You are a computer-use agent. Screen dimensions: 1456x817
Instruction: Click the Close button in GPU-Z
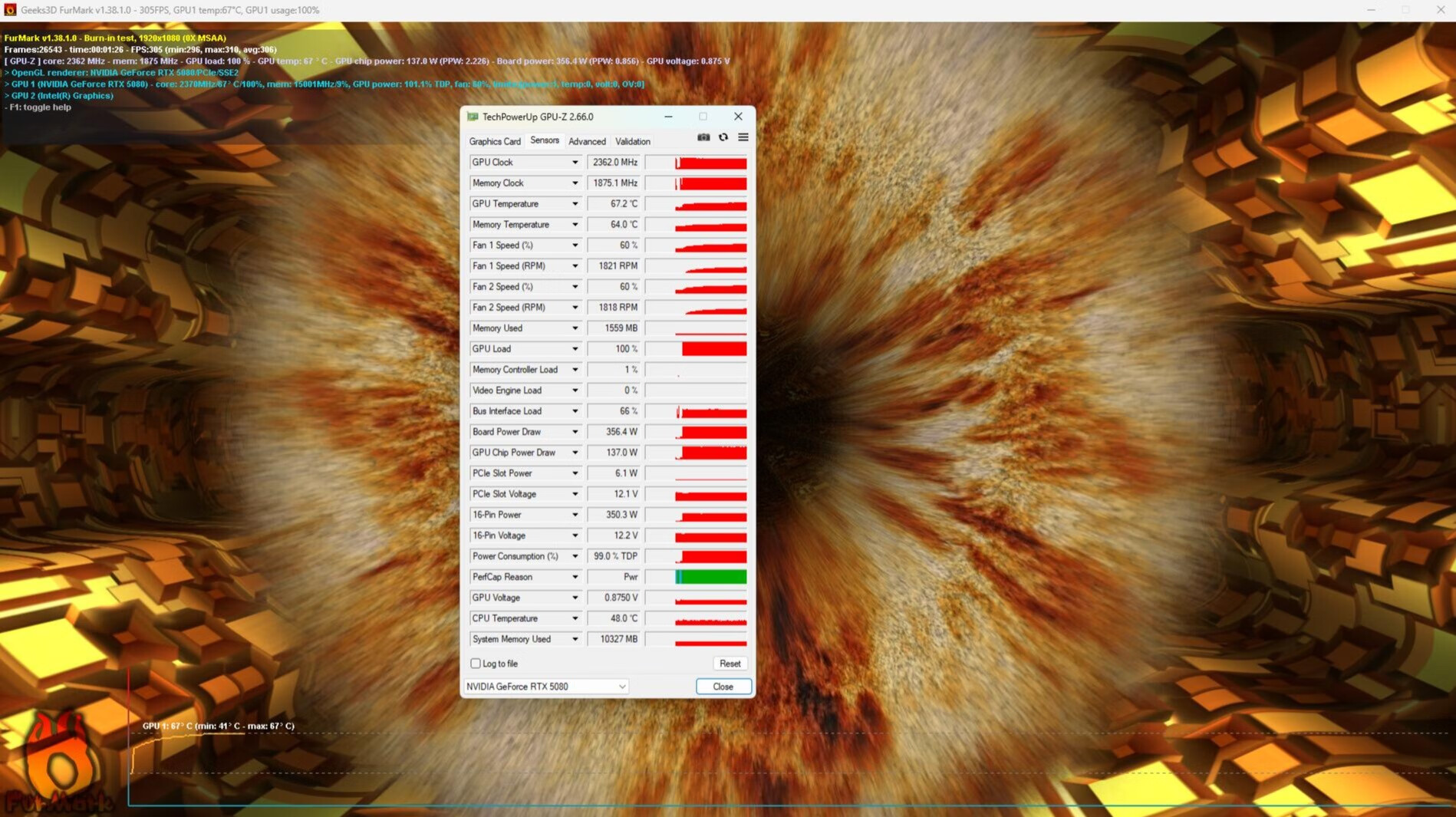(723, 687)
